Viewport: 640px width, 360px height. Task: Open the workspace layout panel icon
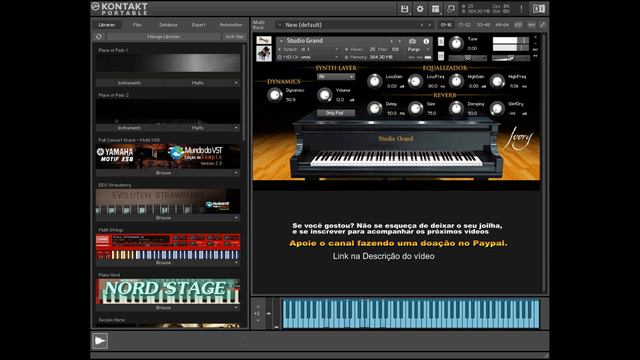(436, 9)
